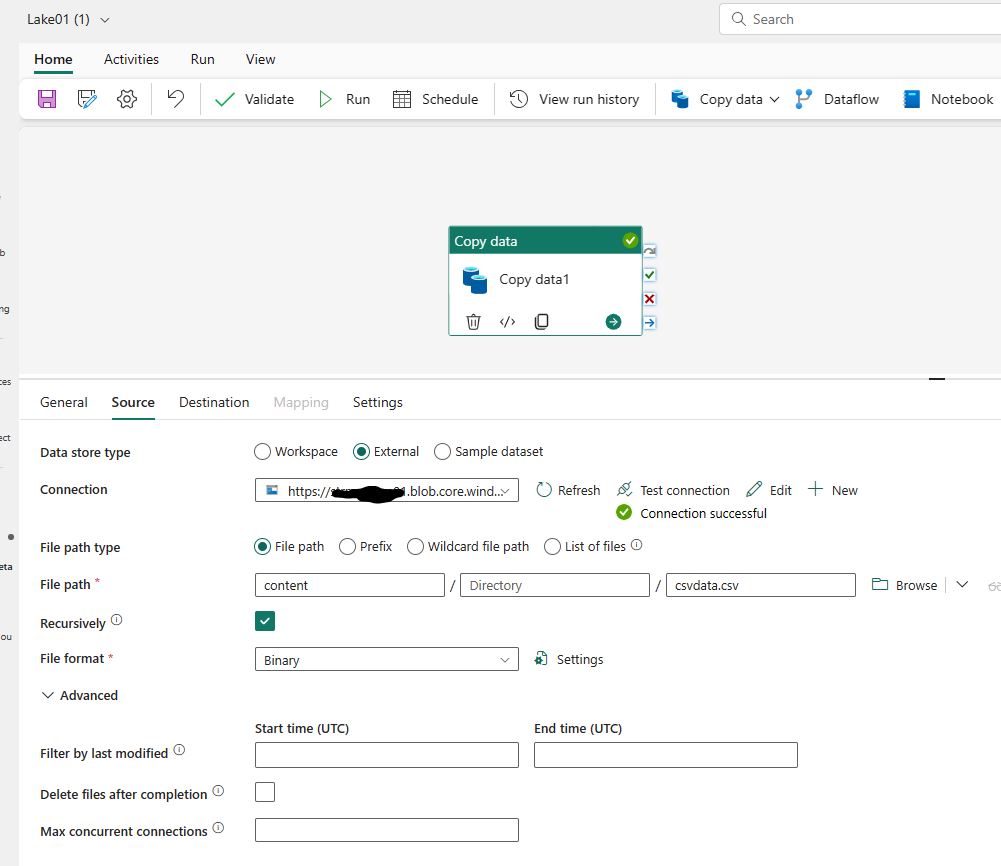The height and width of the screenshot is (866, 1001).
Task: Select the On fail red X connector
Action: point(649,299)
